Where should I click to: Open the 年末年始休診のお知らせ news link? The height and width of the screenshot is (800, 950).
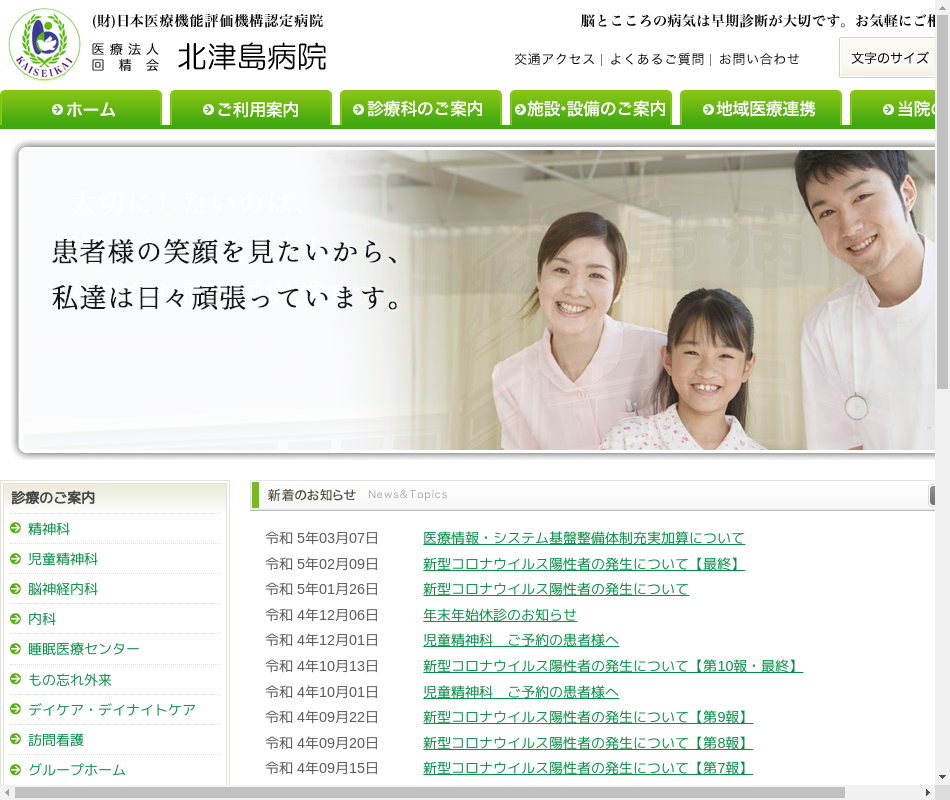[x=500, y=615]
